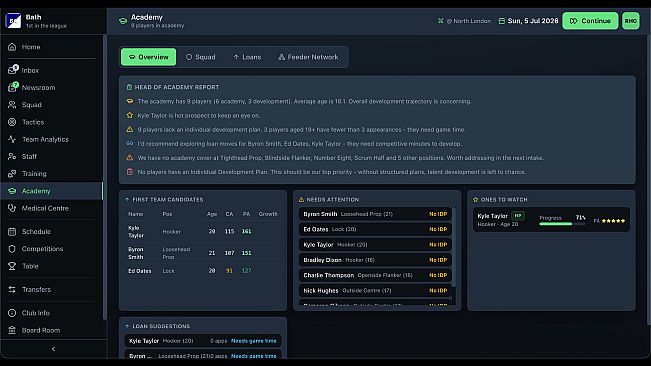Click the next match icon before North London
Image resolution: width=651 pixels, height=366 pixels.
pyautogui.click(x=441, y=21)
